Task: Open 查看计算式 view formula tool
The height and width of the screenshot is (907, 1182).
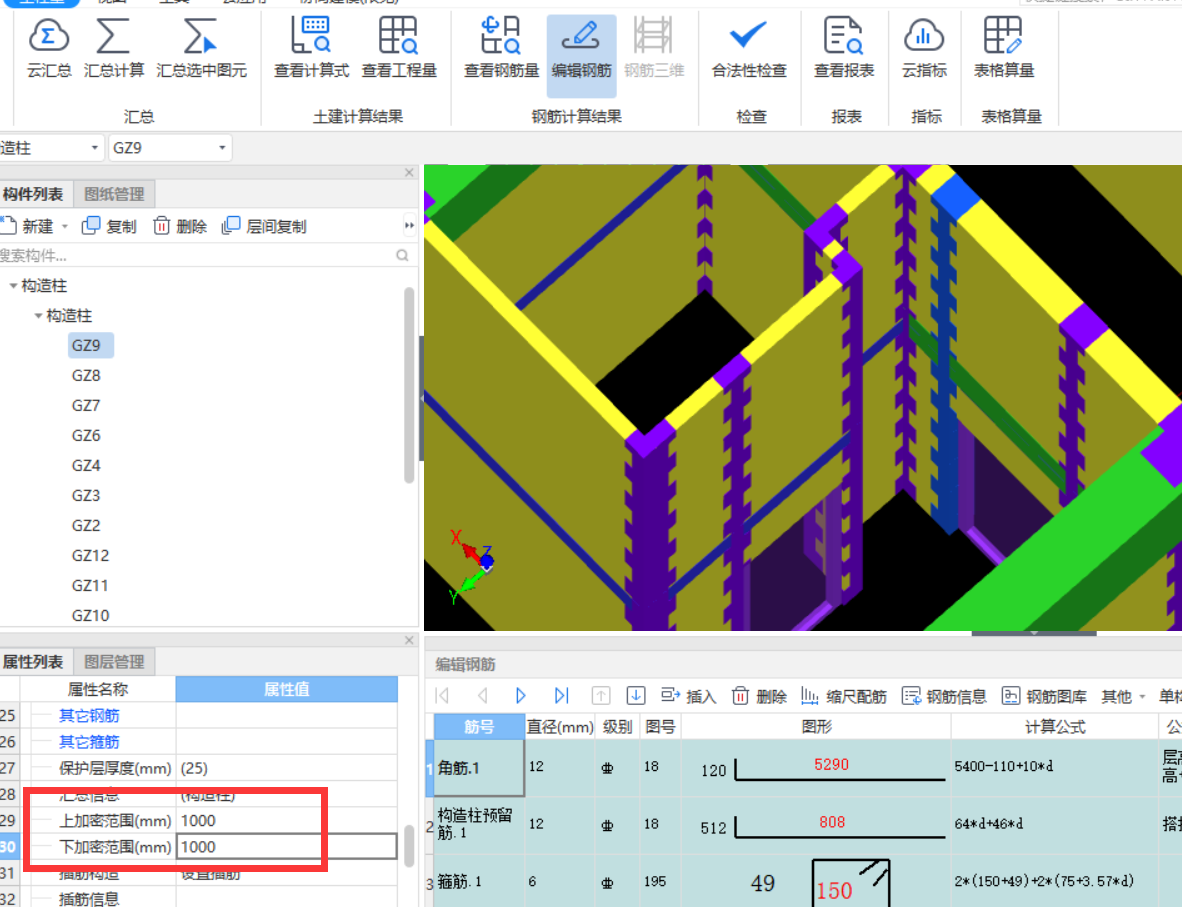Action: [311, 50]
